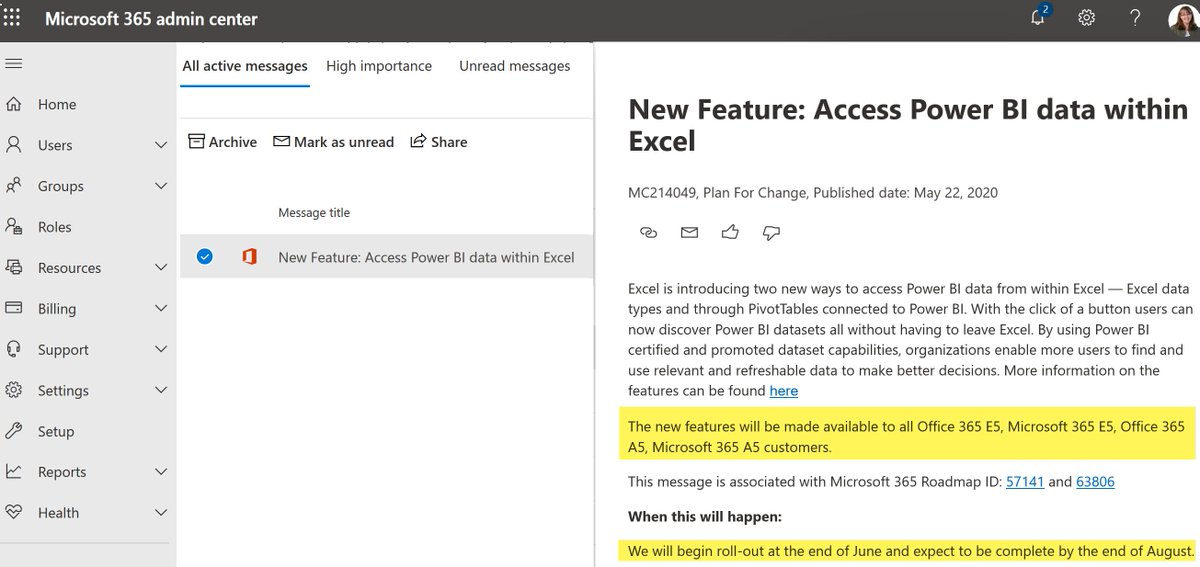This screenshot has height=567, width=1200.
Task: Open the app launcher waffle icon
Action: point(12,18)
